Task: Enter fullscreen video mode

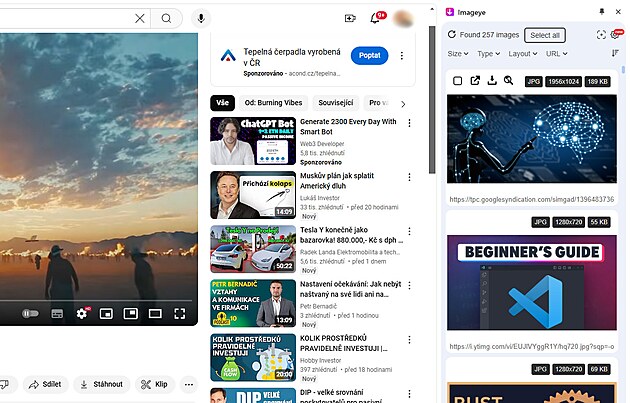Action: [180, 314]
